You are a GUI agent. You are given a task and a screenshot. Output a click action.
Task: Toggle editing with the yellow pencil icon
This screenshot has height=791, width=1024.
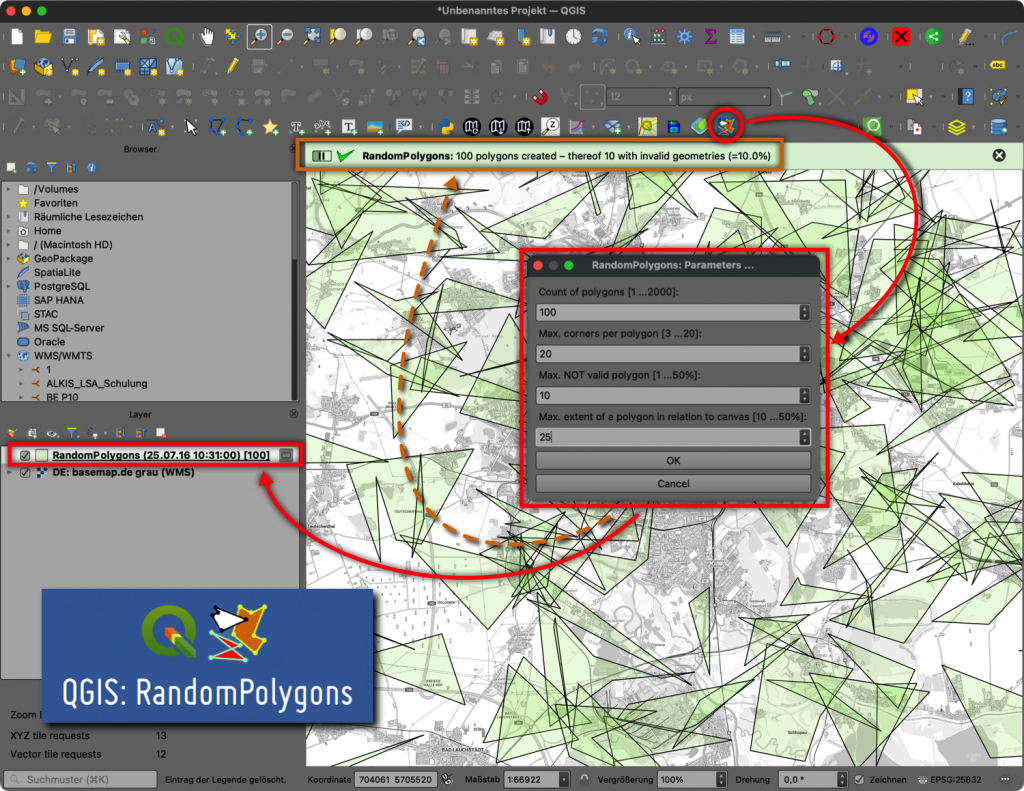pyautogui.click(x=232, y=66)
